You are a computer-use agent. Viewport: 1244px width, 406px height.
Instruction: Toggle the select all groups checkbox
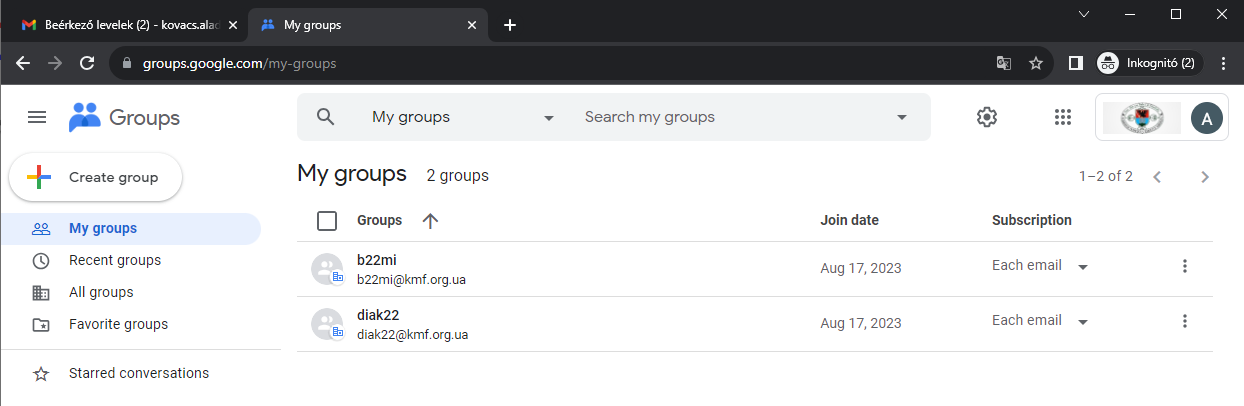click(327, 221)
